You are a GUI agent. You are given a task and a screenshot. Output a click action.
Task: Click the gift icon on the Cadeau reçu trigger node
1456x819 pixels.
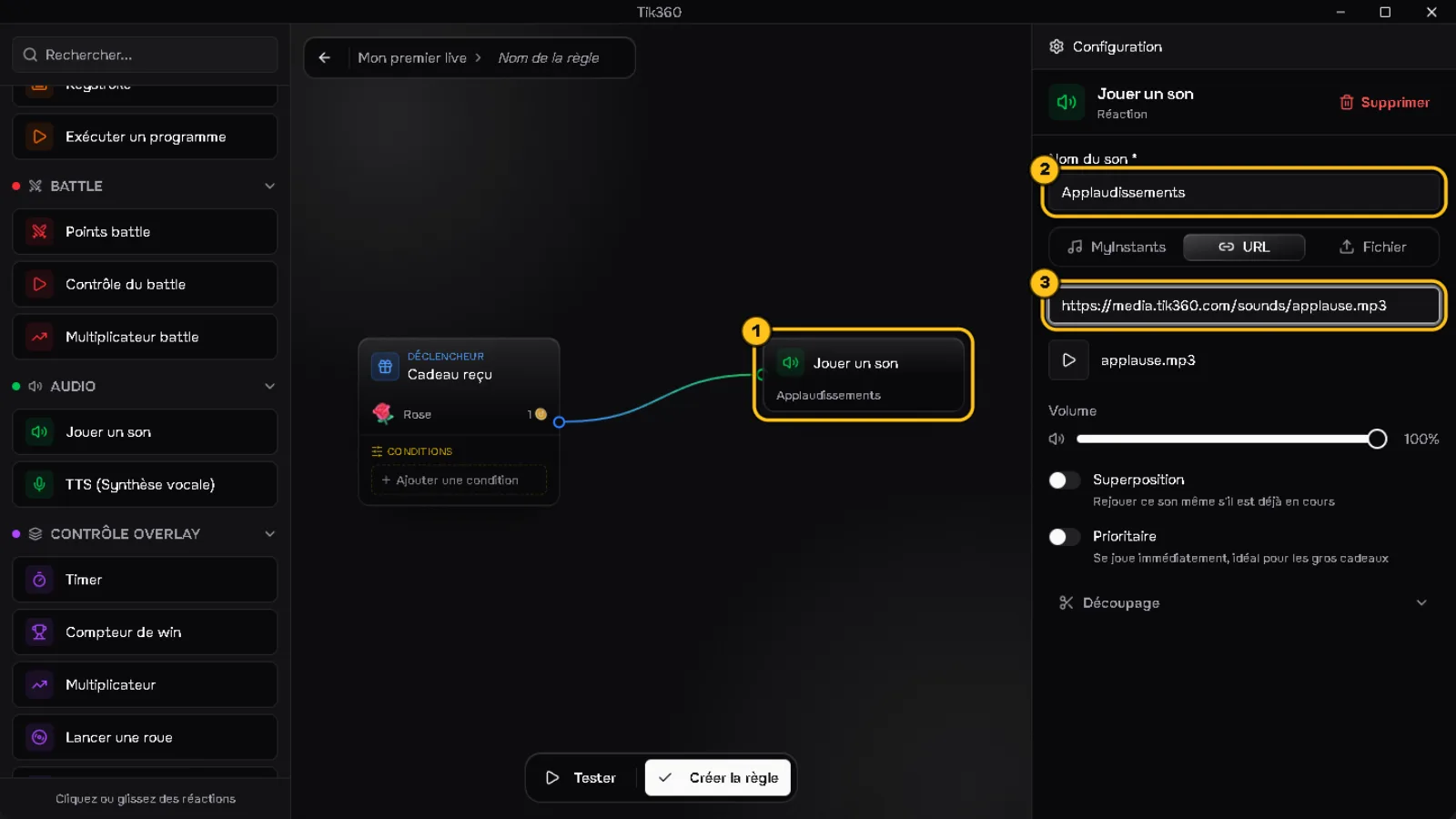pyautogui.click(x=385, y=366)
